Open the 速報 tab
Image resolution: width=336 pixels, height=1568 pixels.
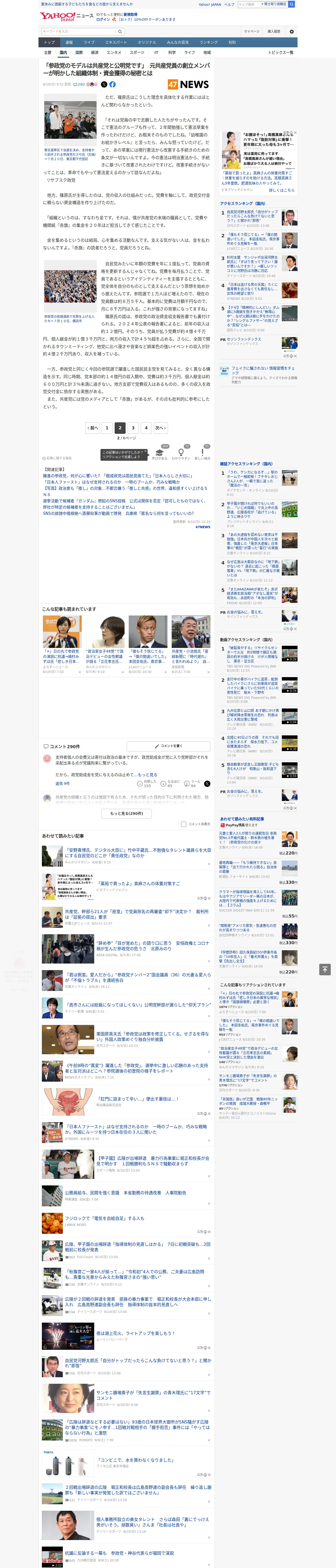[69, 43]
